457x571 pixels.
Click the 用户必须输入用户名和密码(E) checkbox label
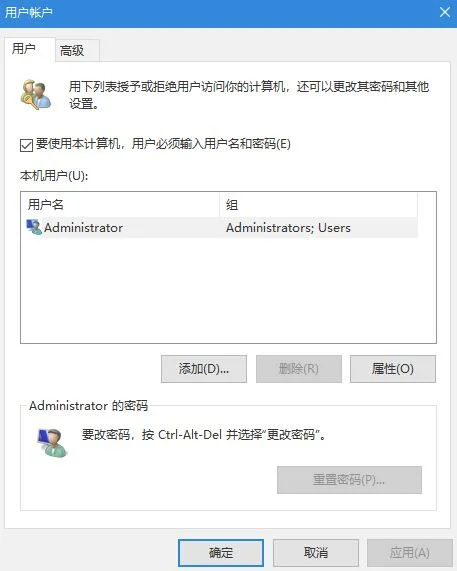click(163, 144)
